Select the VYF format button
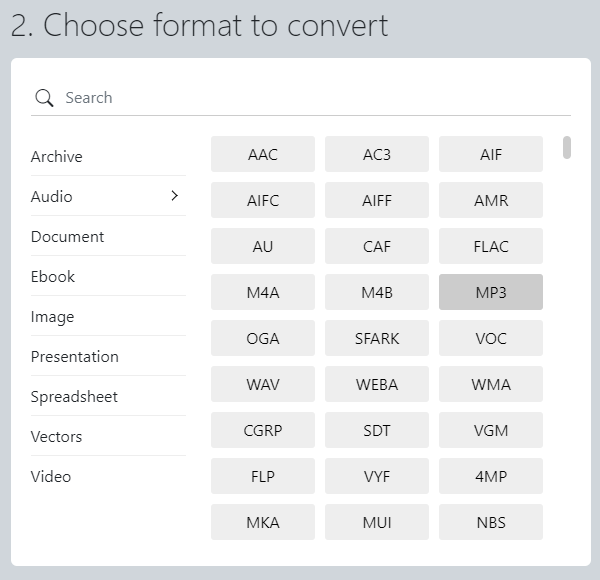The width and height of the screenshot is (600, 580). click(x=377, y=476)
